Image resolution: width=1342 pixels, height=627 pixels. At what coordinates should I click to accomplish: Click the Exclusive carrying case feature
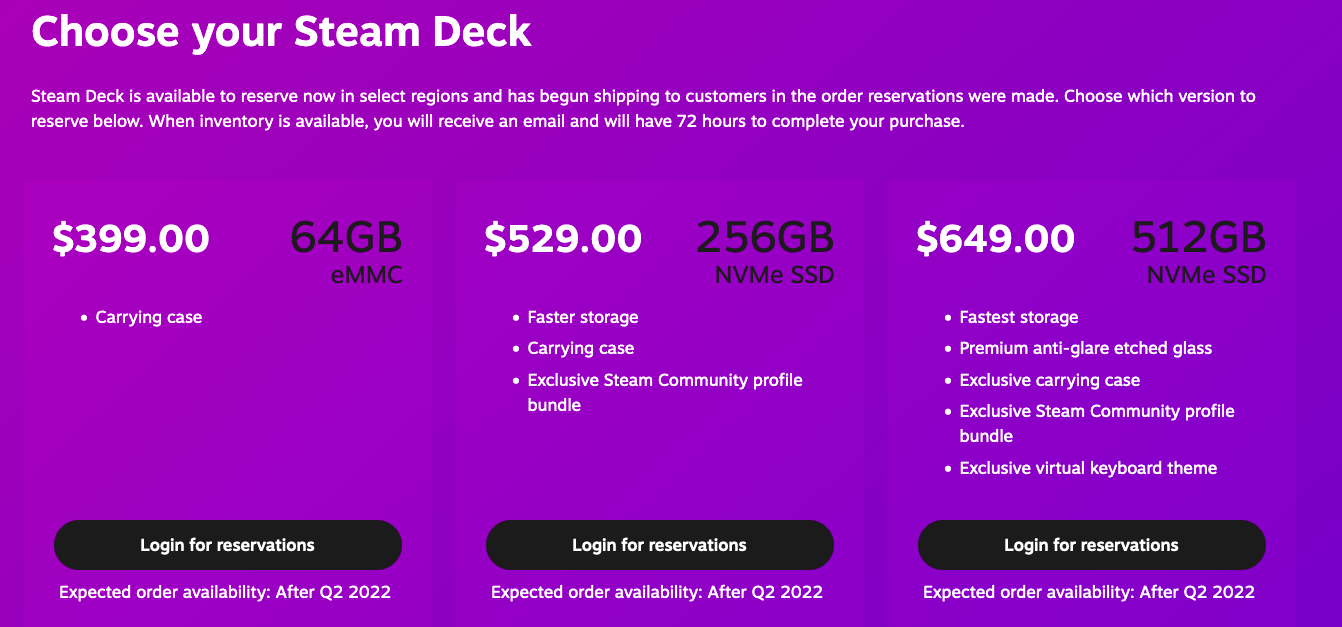1049,380
